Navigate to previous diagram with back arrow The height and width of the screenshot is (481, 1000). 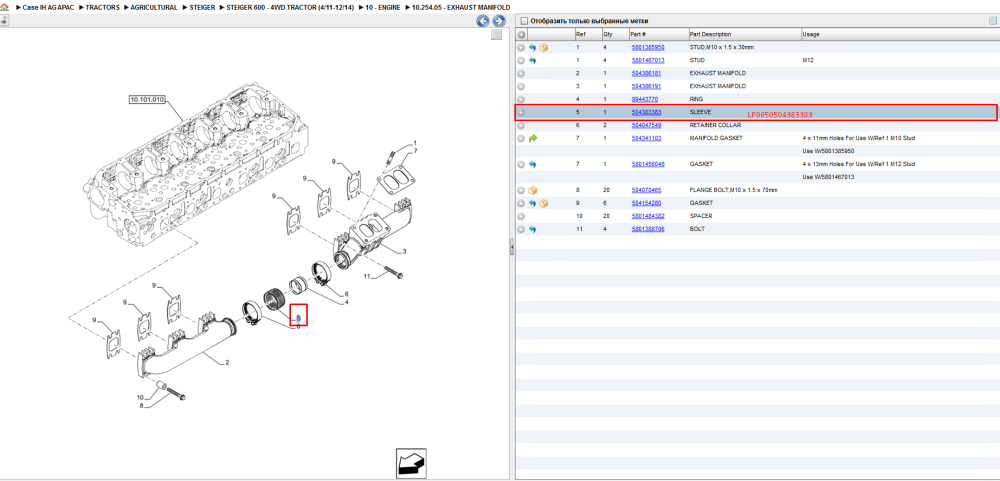[x=483, y=21]
